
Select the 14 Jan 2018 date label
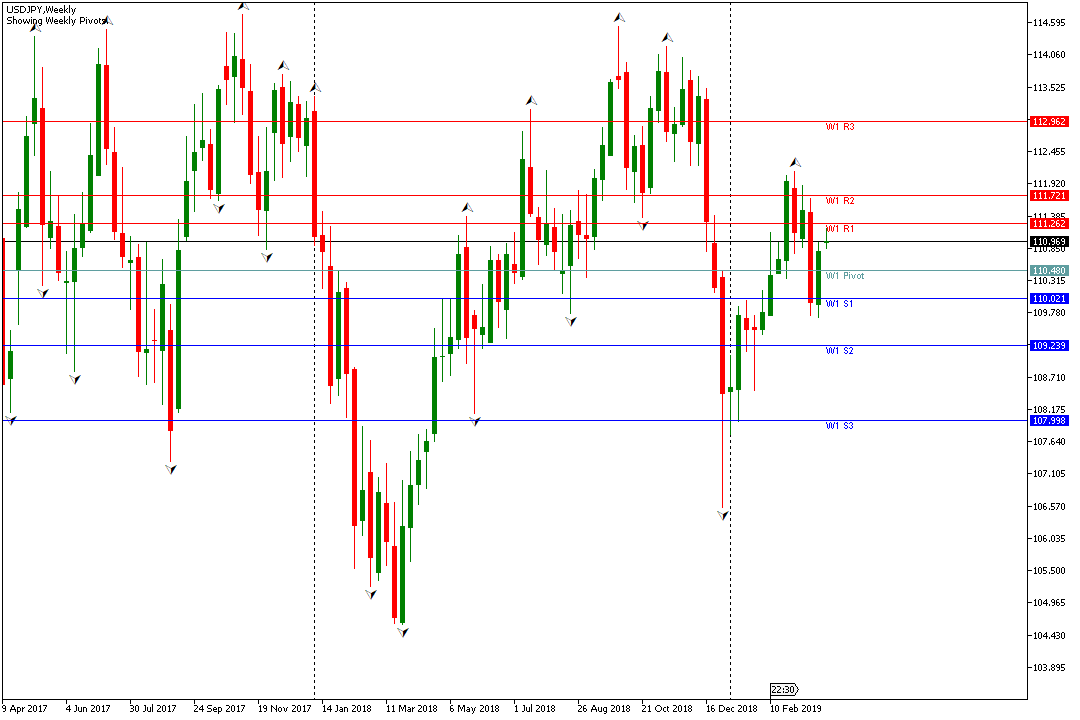click(x=346, y=708)
